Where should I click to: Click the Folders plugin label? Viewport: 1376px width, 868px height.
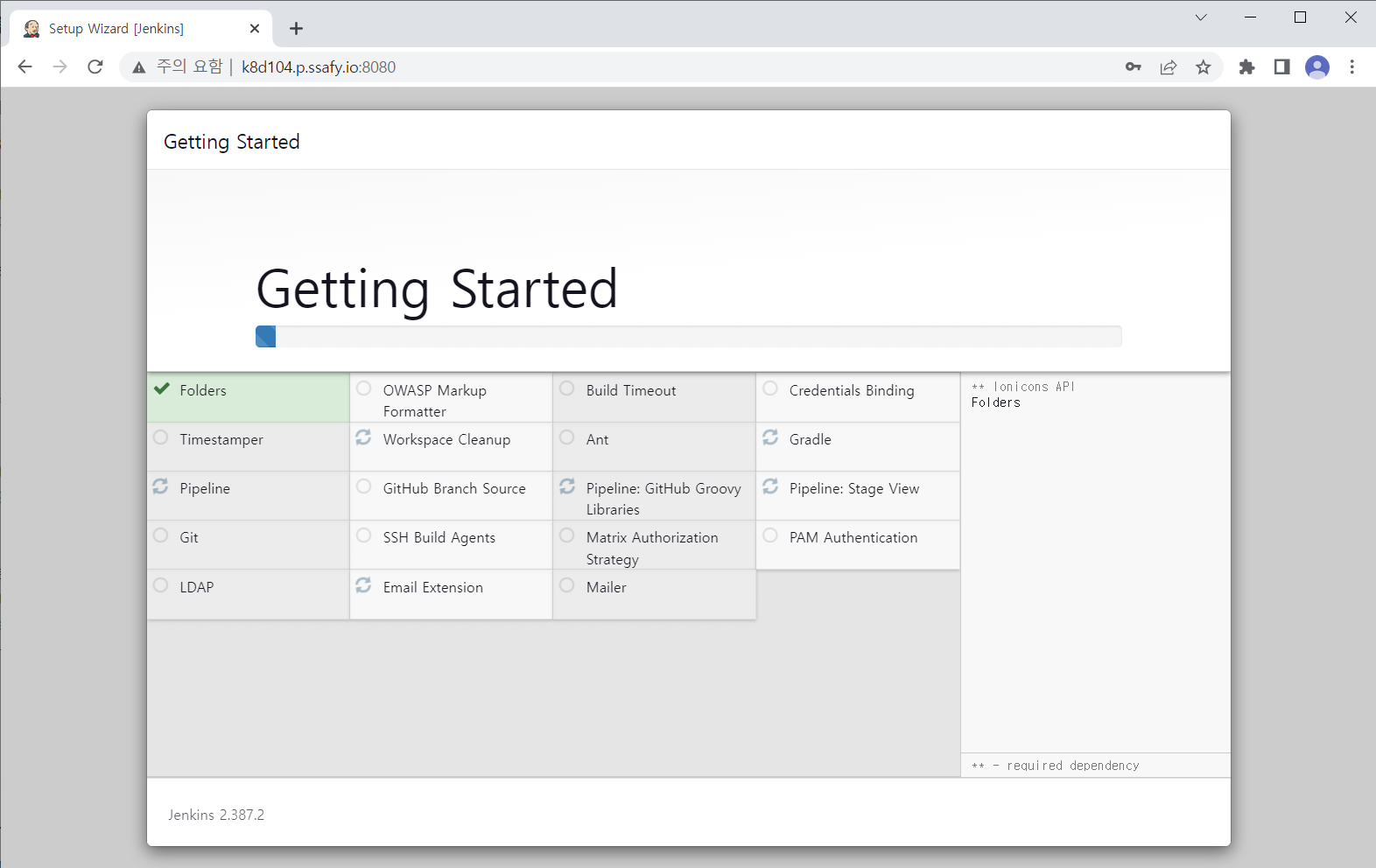(x=203, y=391)
